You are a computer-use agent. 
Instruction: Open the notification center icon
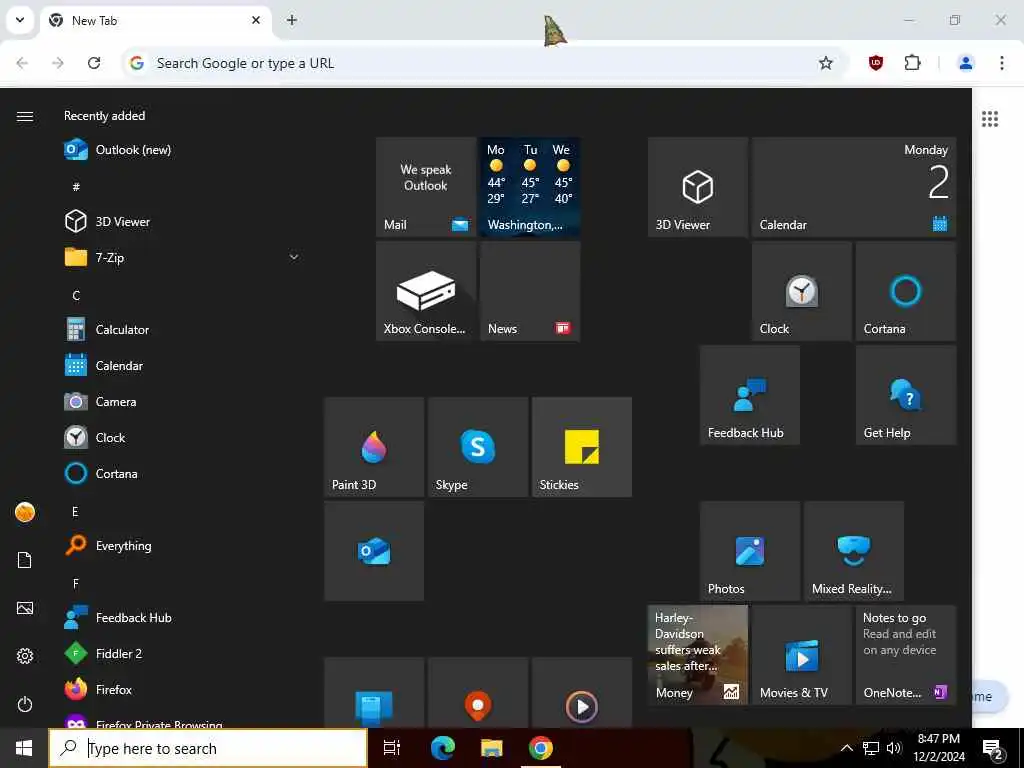click(x=993, y=750)
